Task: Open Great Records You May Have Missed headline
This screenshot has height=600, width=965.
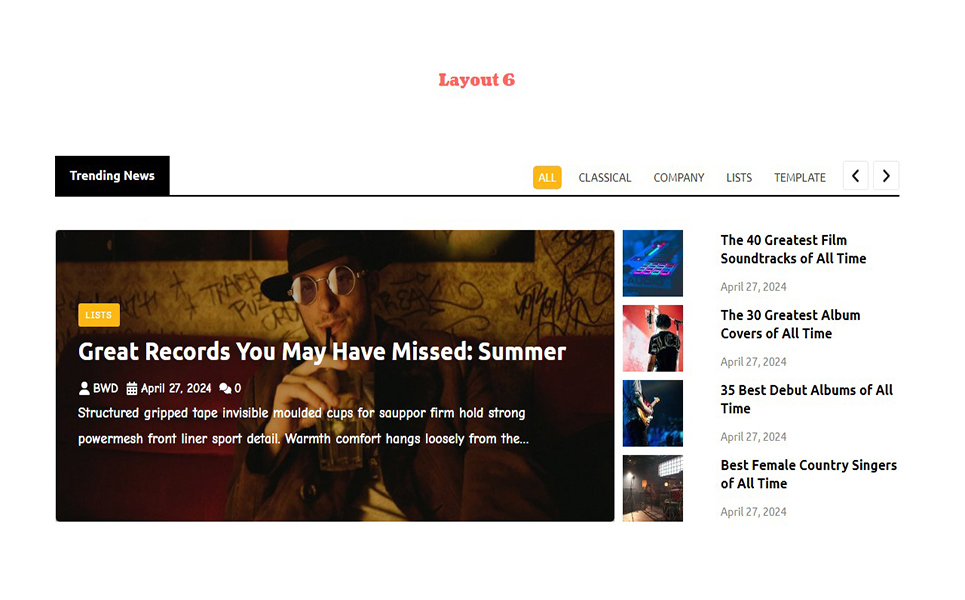Action: [x=322, y=351]
